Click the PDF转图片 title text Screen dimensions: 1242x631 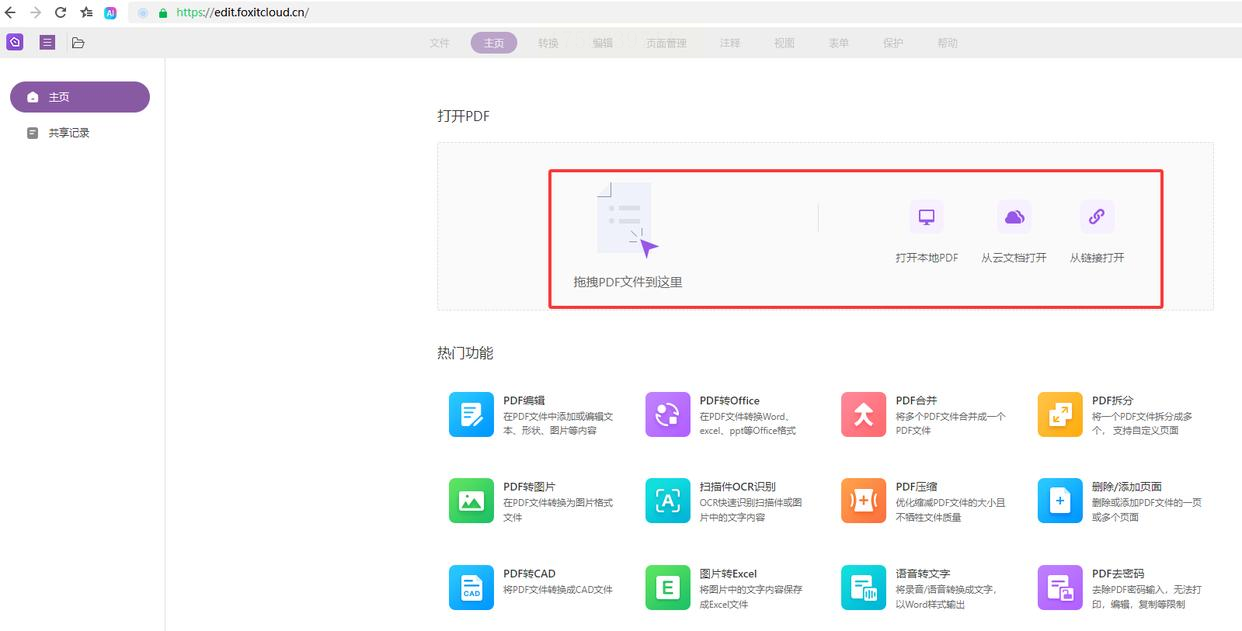click(x=529, y=487)
